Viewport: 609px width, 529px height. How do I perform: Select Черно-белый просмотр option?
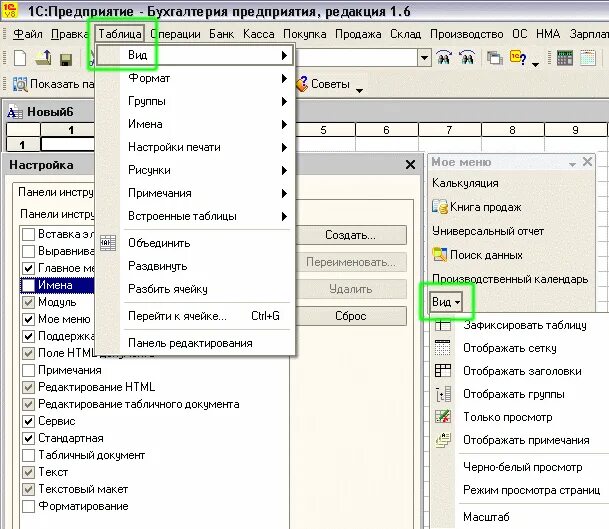(x=522, y=467)
